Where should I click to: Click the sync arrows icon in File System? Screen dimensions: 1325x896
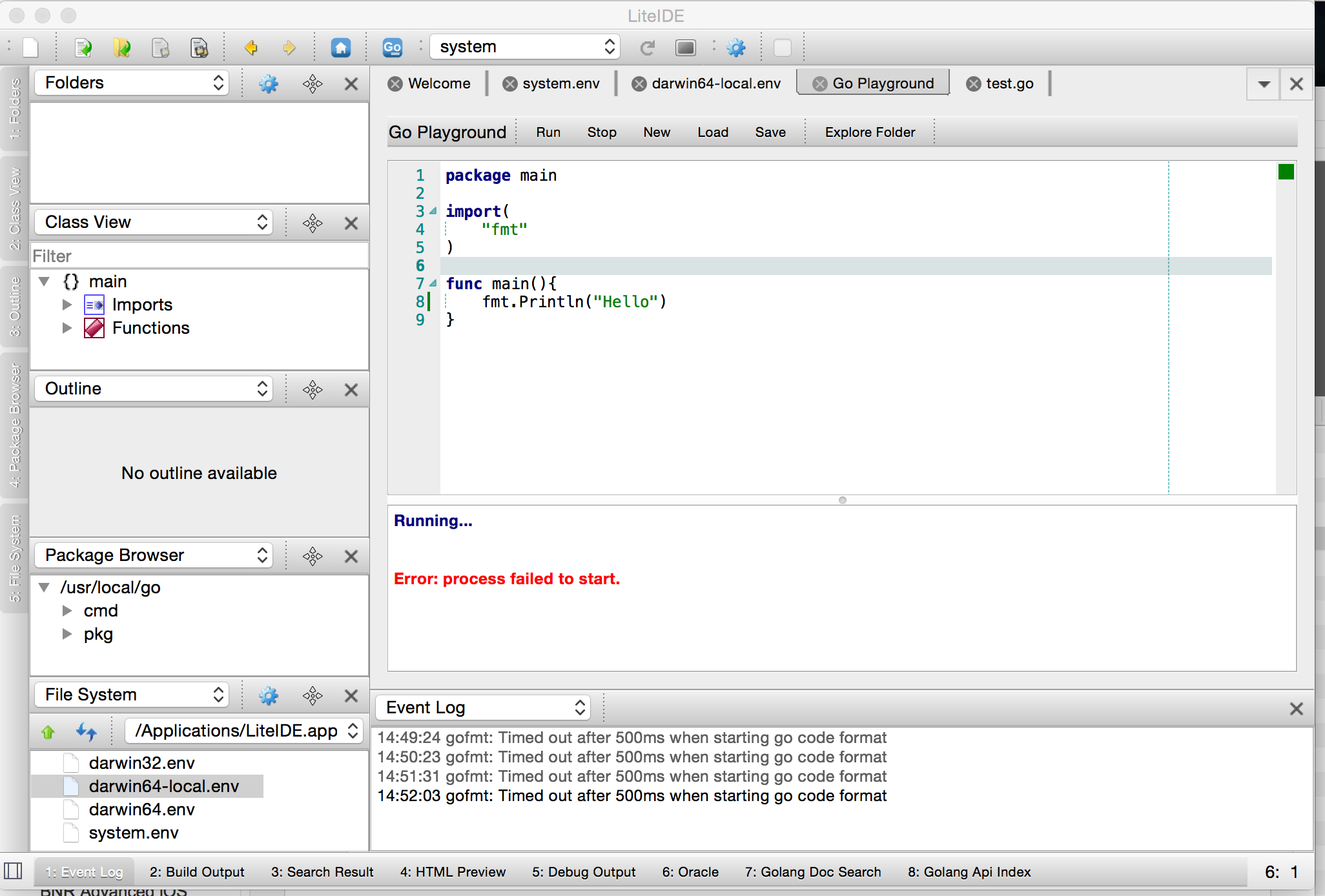86,731
